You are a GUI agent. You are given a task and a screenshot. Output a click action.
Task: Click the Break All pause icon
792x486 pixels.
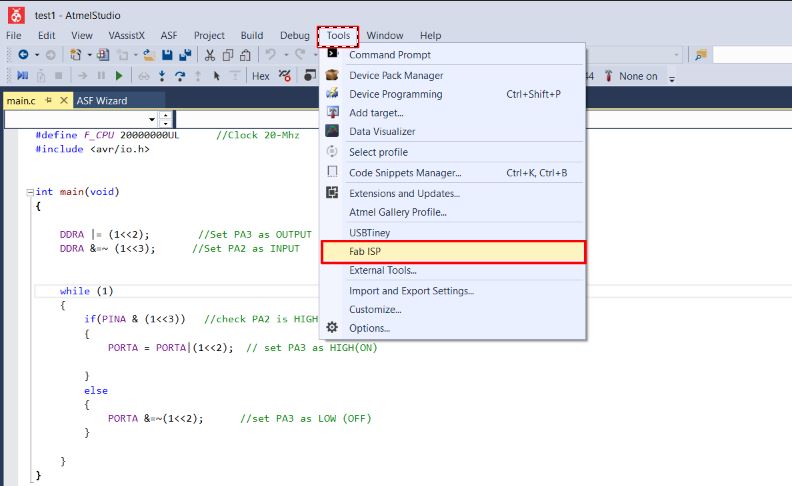tap(101, 76)
